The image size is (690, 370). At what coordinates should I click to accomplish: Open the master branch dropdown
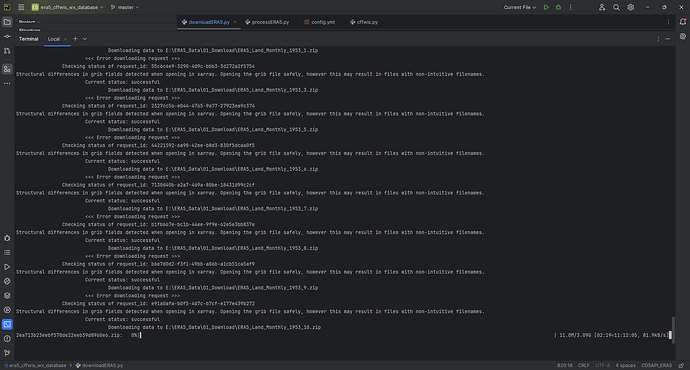coord(125,7)
